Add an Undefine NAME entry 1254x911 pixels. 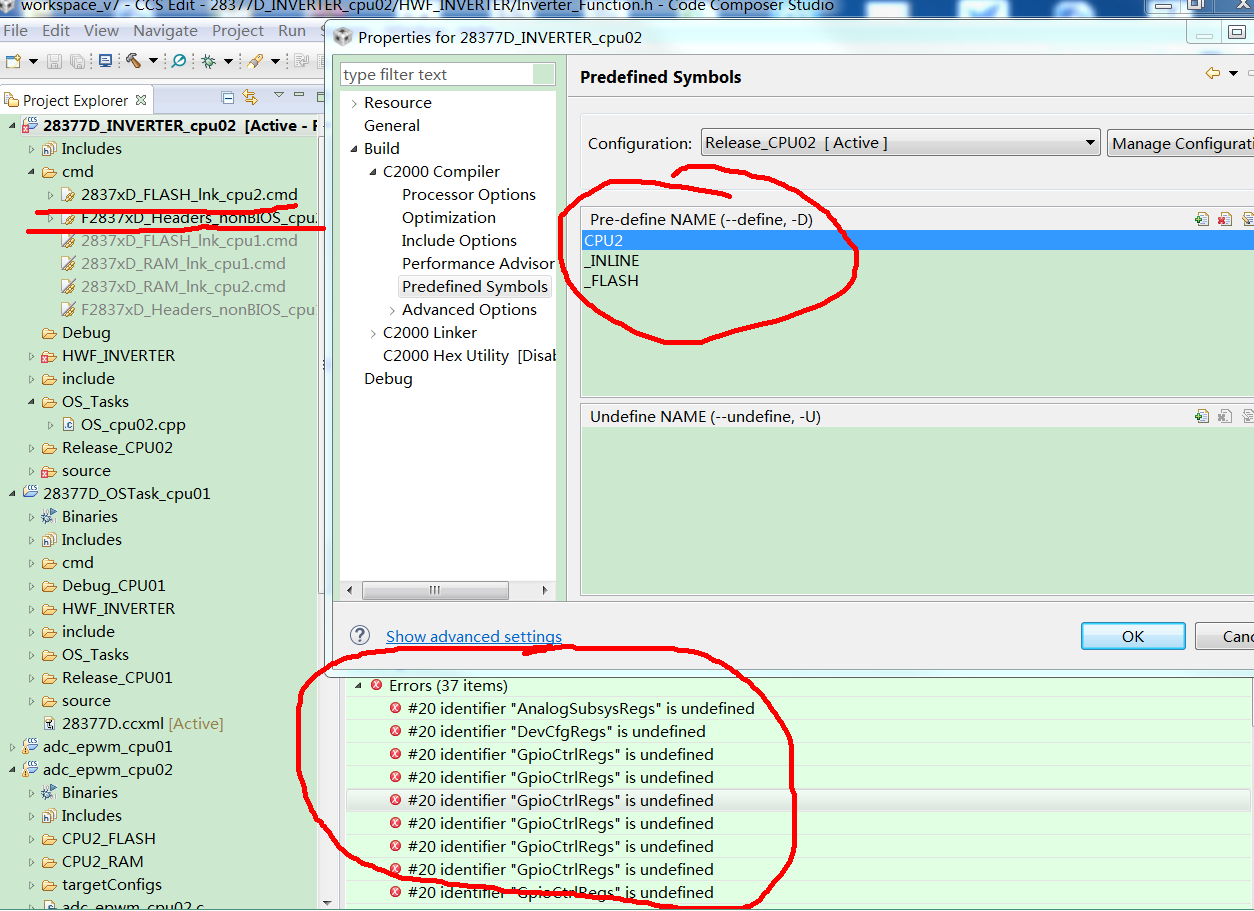[1202, 416]
